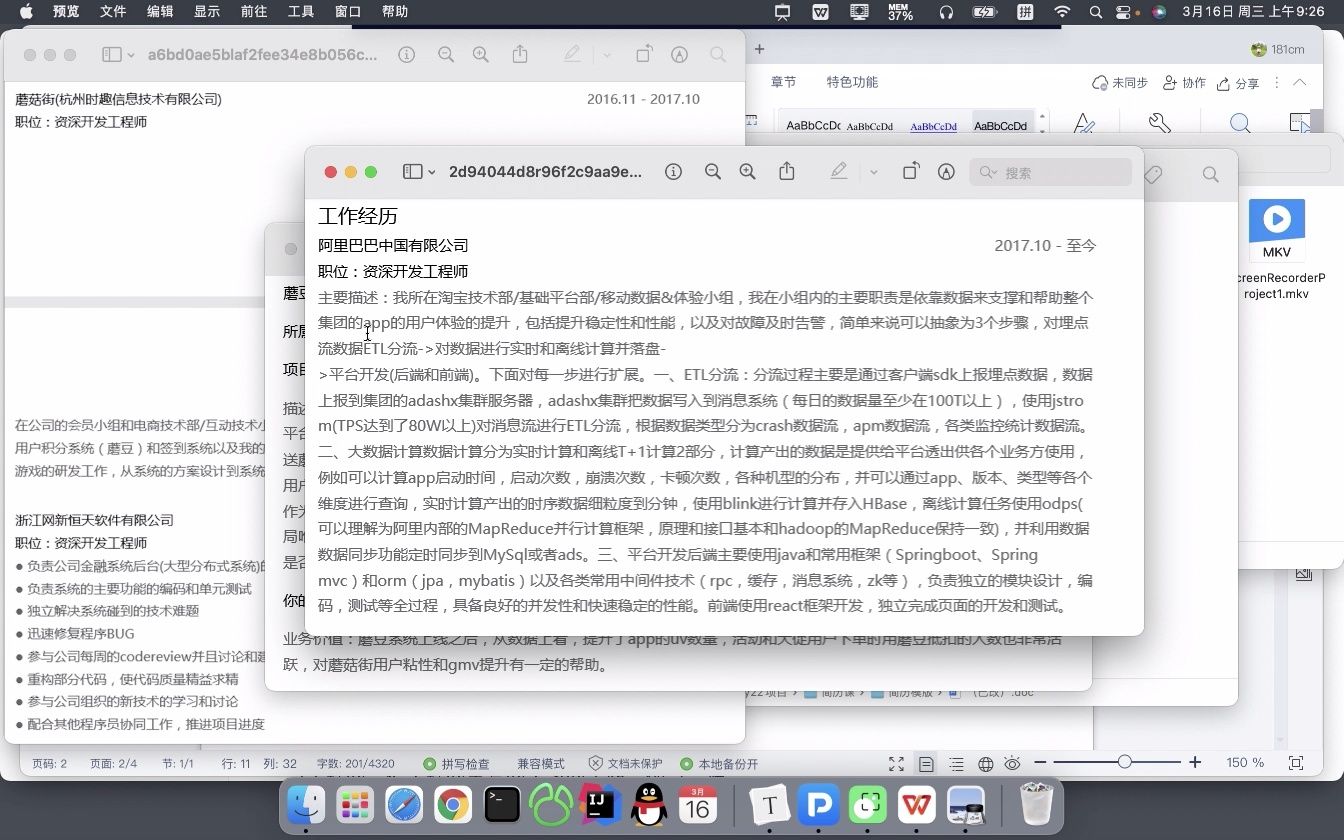Share document from front Preview window
Screen dimensions: 1344x840
(x=787, y=171)
